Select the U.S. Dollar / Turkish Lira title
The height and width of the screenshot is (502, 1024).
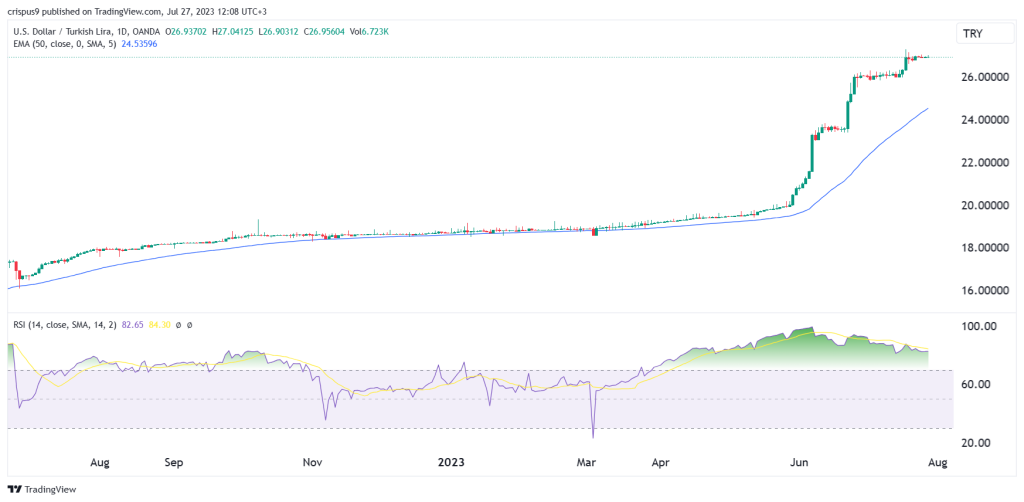68,31
